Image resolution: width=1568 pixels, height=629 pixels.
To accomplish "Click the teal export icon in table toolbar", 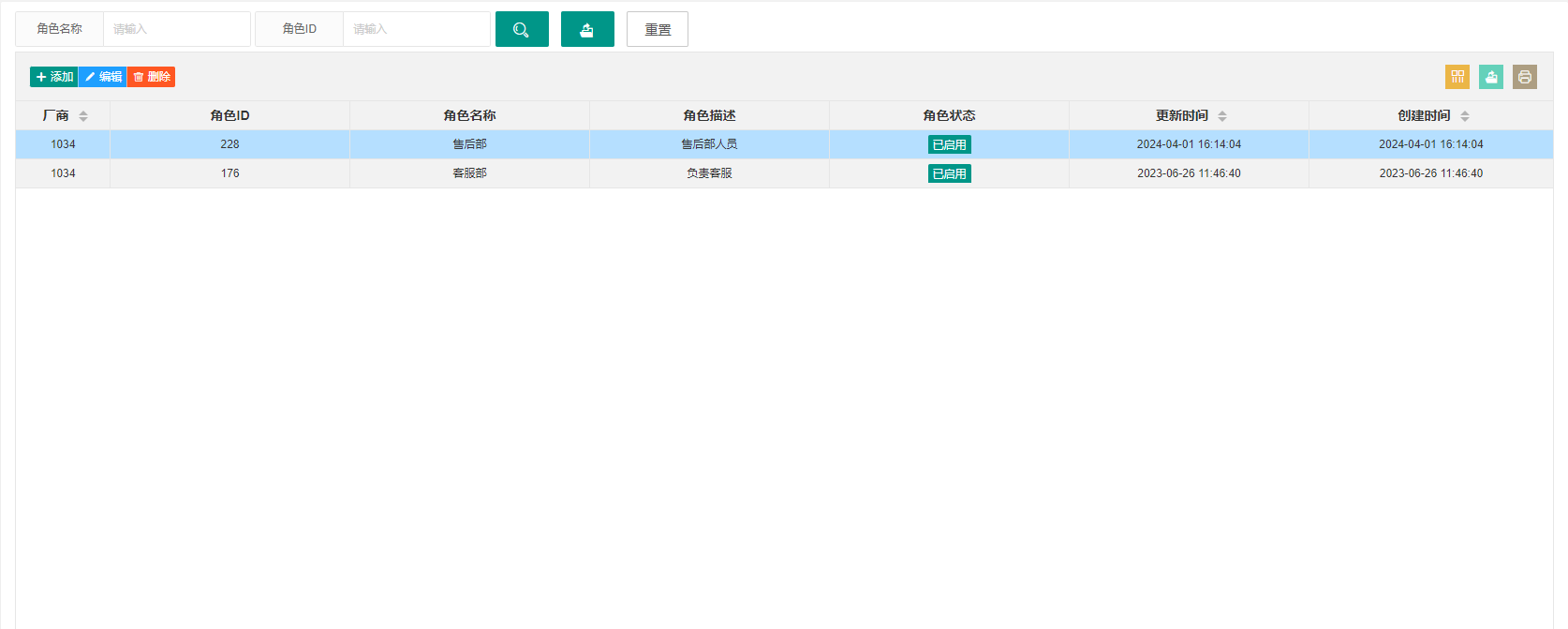I will point(1491,77).
